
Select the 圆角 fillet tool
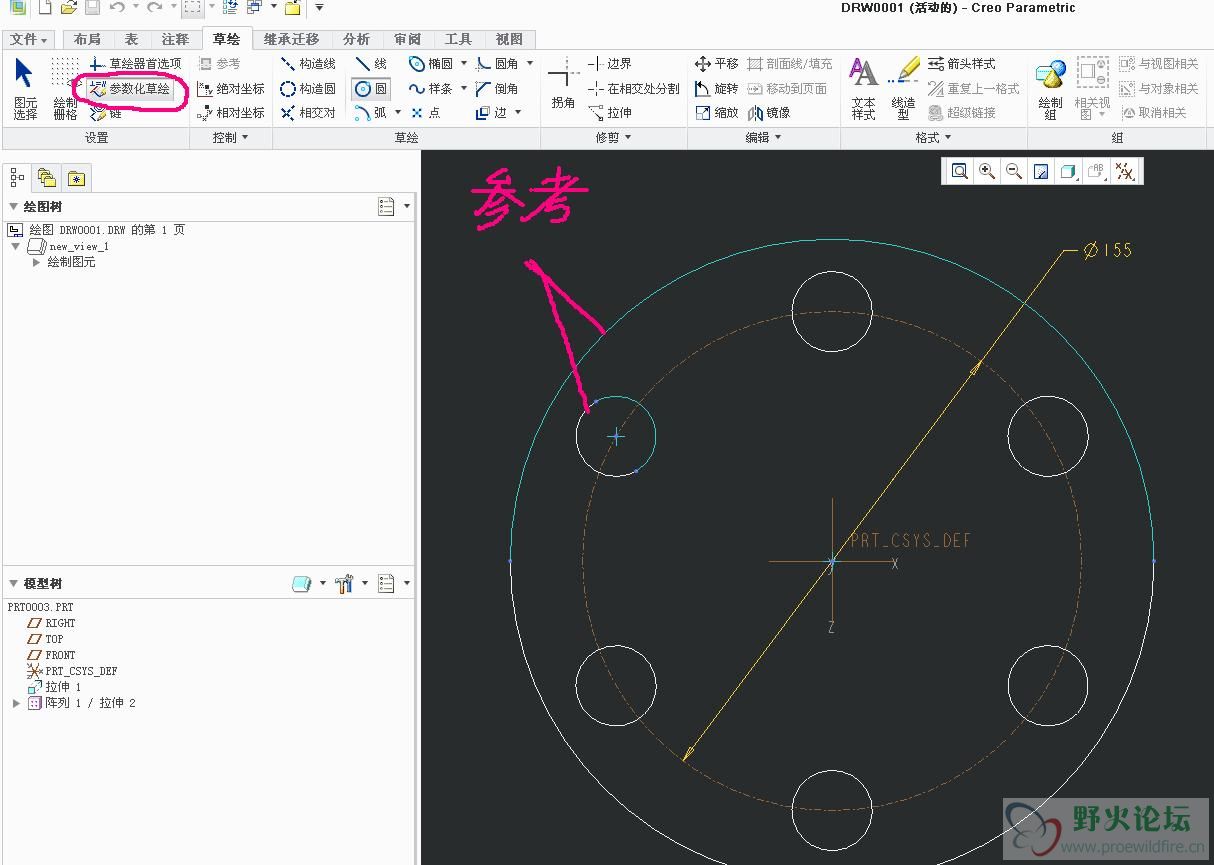pos(497,64)
